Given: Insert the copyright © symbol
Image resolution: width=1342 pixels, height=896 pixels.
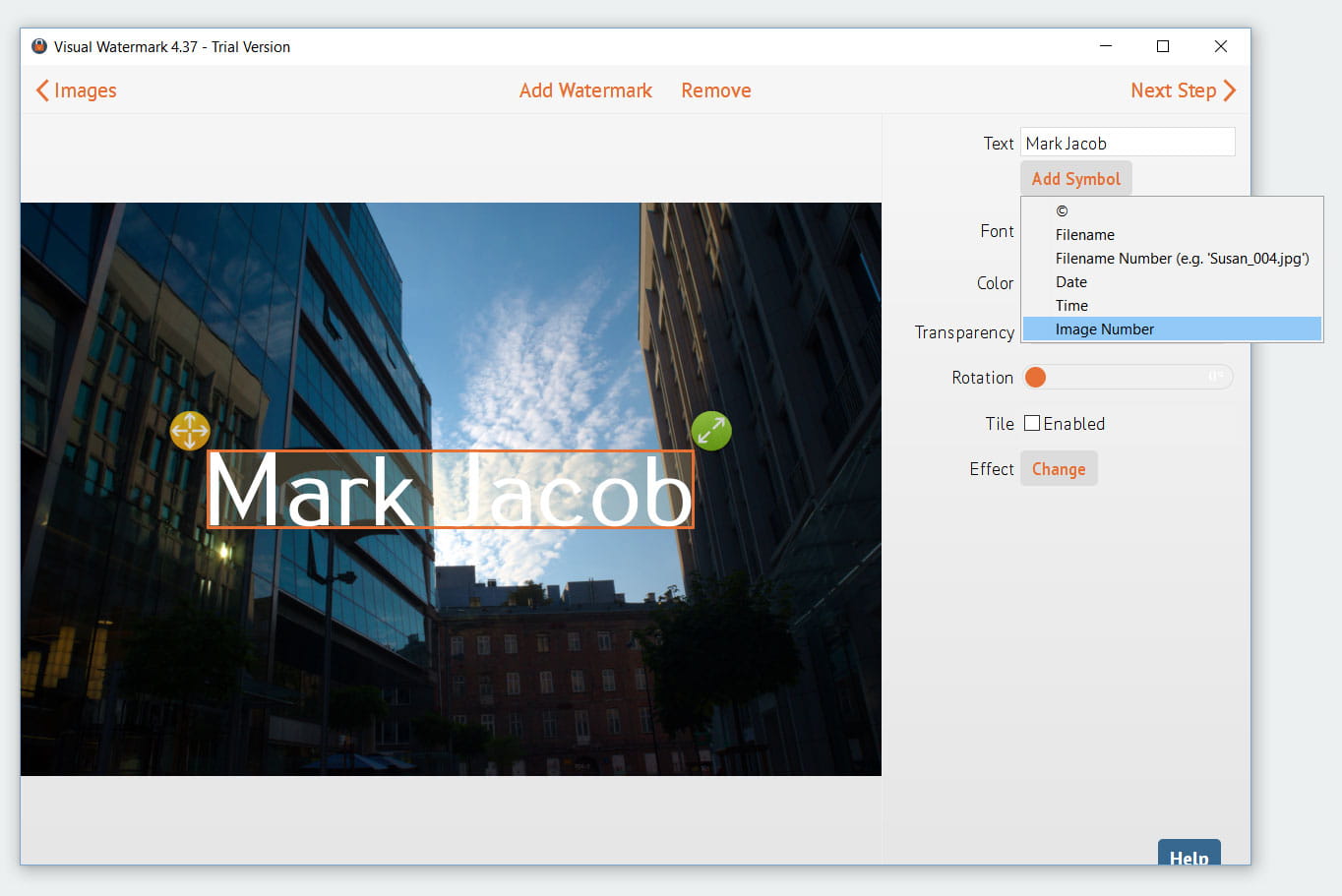Looking at the screenshot, I should (1172, 210).
